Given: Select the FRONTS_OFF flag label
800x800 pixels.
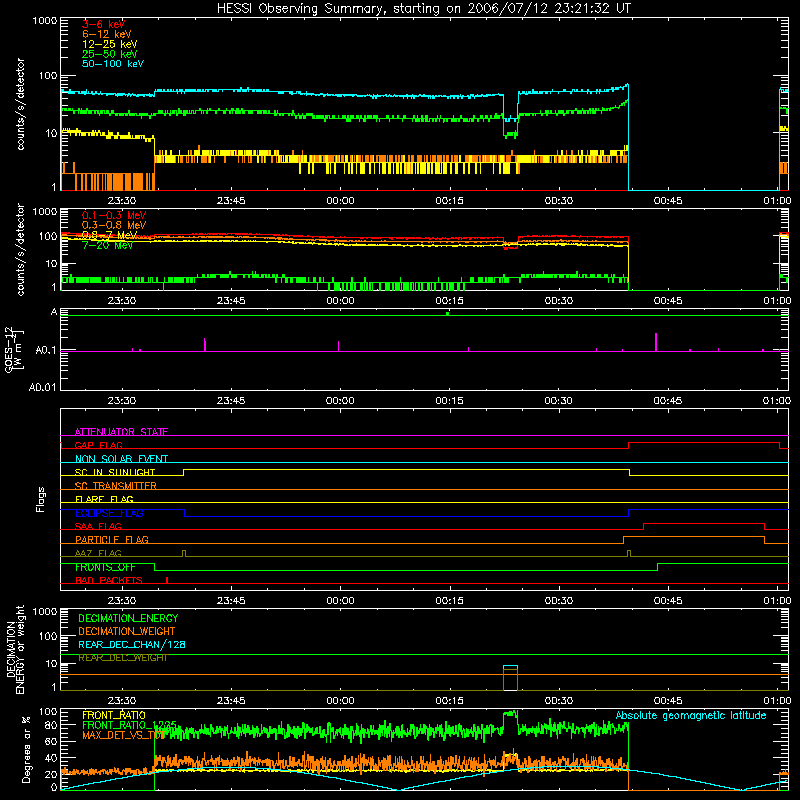Looking at the screenshot, I should tap(105, 567).
